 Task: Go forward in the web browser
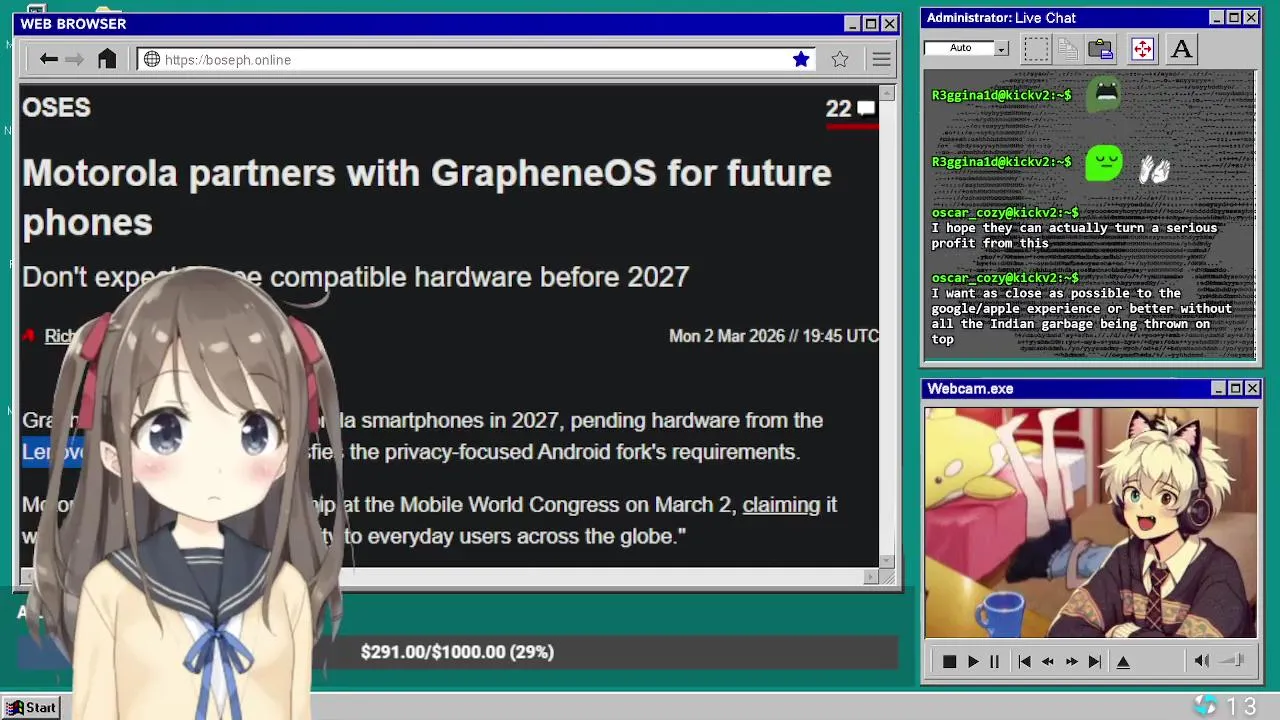click(74, 59)
